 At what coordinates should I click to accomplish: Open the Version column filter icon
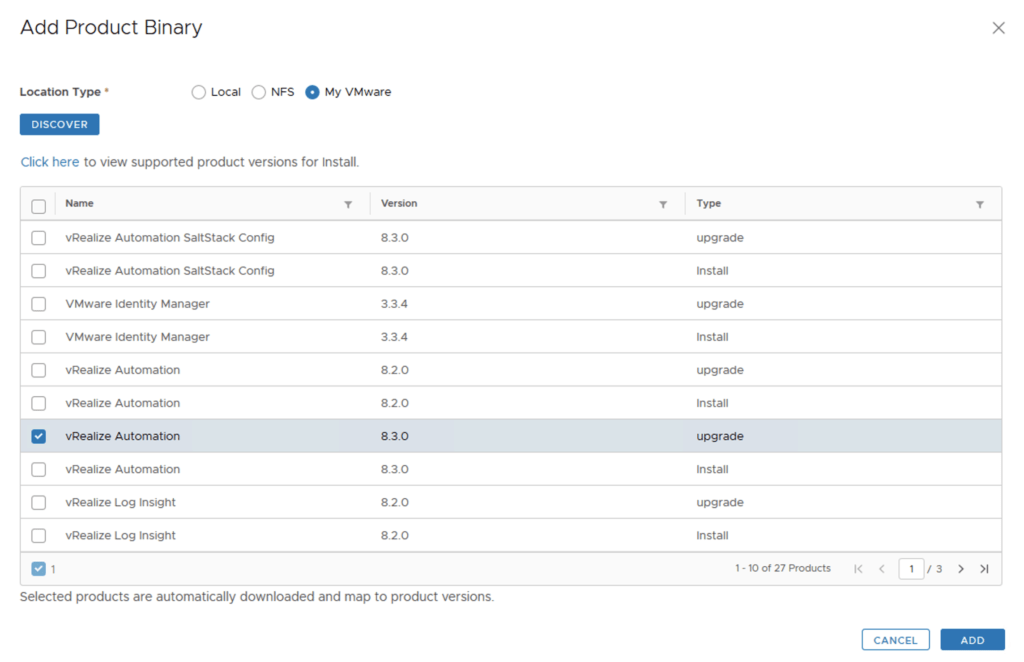tap(663, 204)
